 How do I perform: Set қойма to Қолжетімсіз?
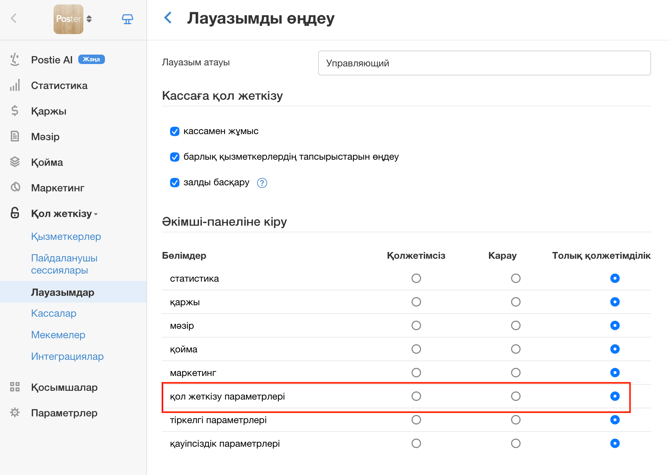(416, 349)
